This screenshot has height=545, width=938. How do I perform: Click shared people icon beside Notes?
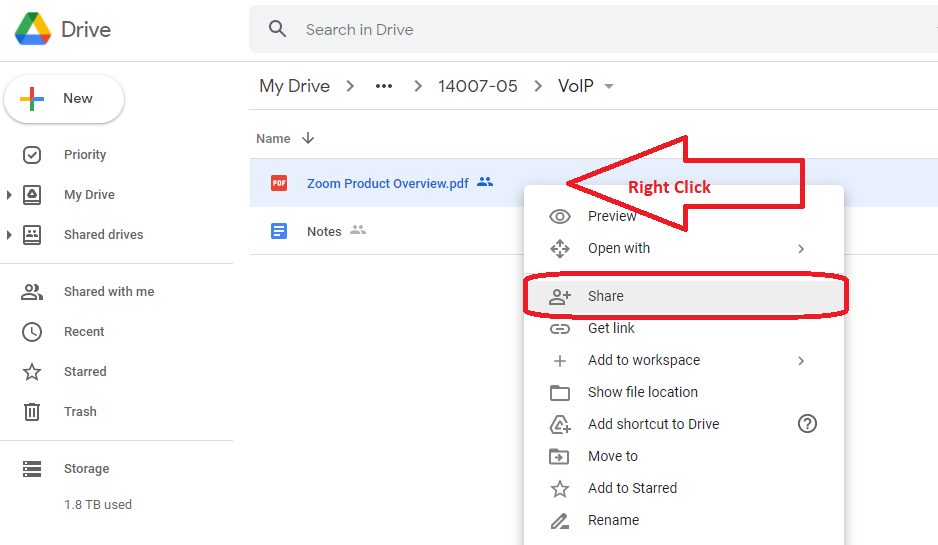click(x=358, y=230)
